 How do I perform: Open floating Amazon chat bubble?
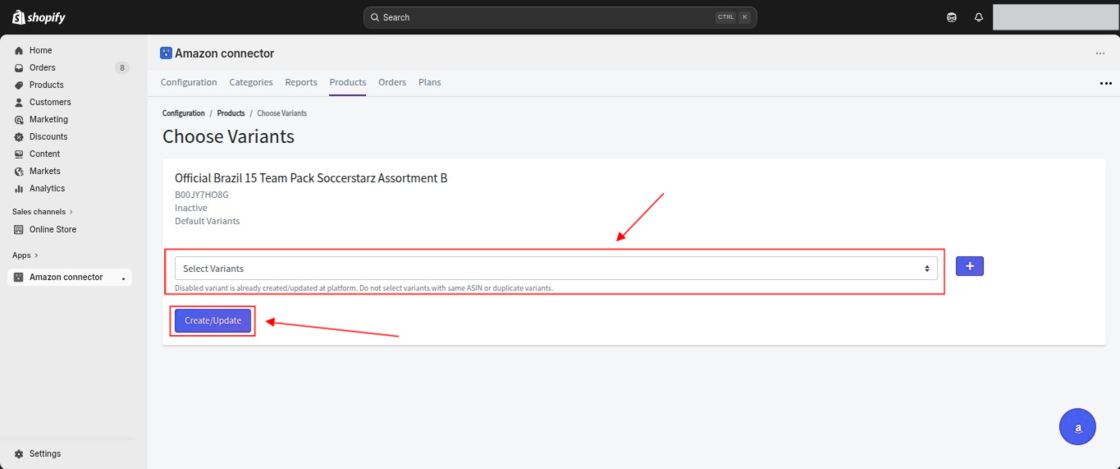click(x=1077, y=427)
